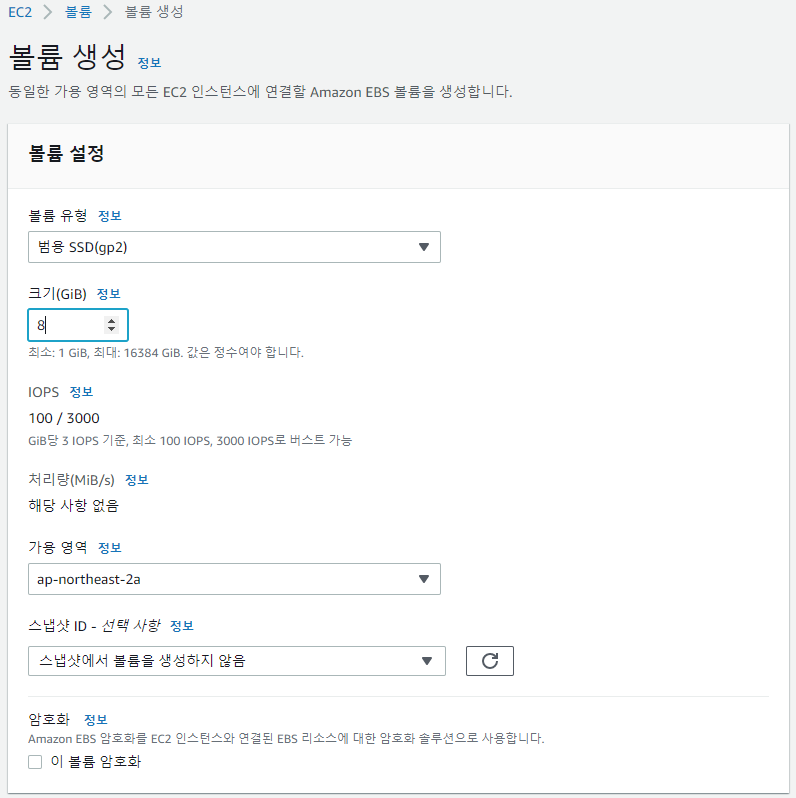The height and width of the screenshot is (798, 796).
Task: Open 정보 link next to 볼륨 유형
Action: (109, 216)
